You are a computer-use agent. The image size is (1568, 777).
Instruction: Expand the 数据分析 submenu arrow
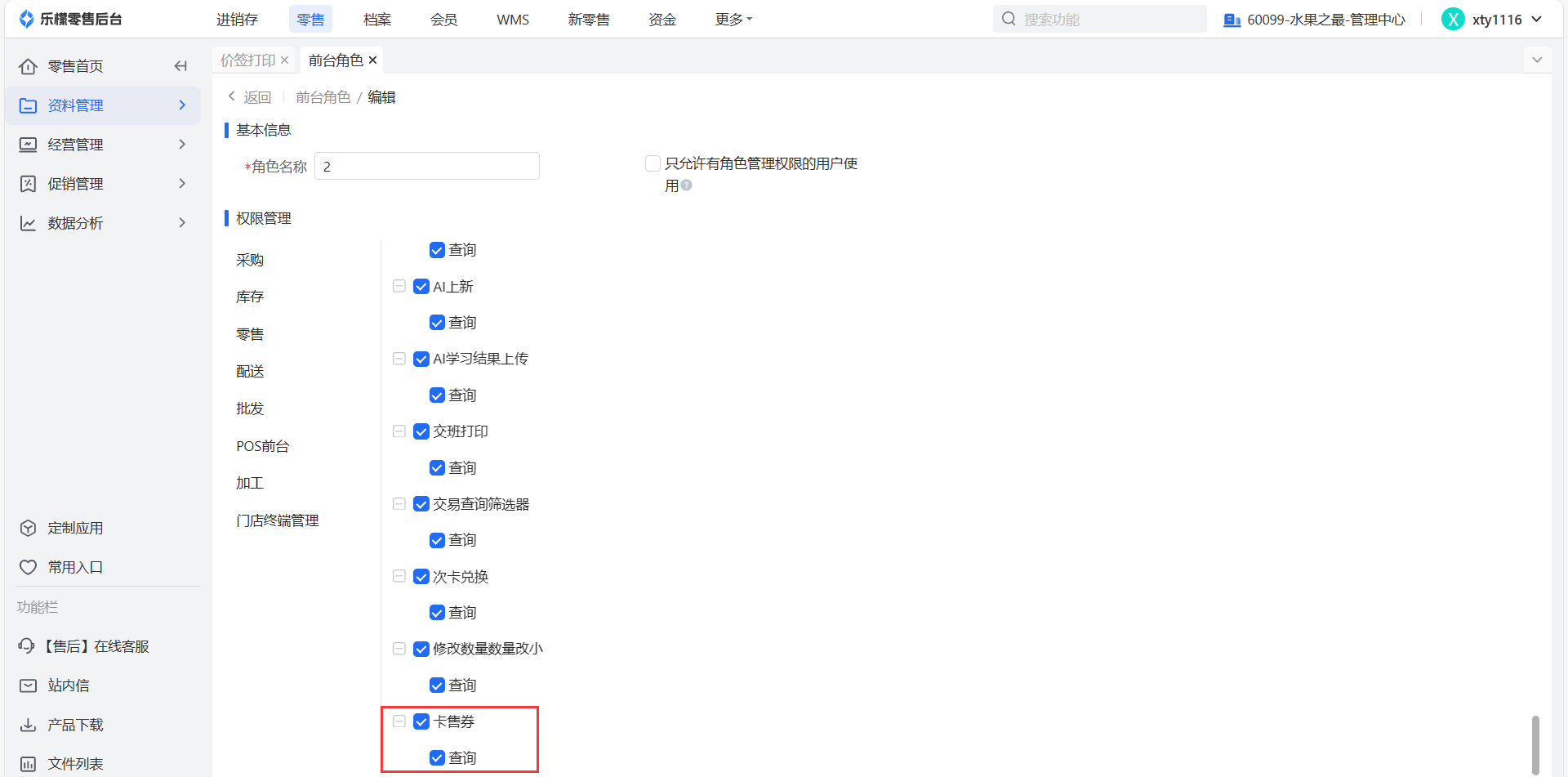182,223
